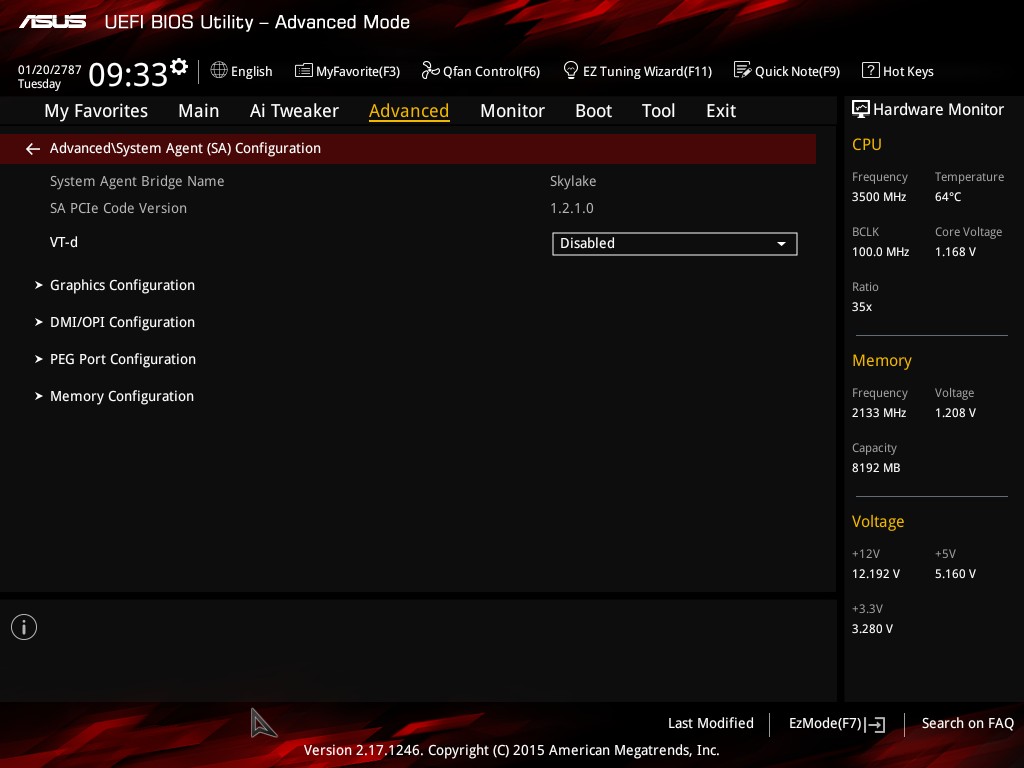Click SA PCIe Code Version label
The width and height of the screenshot is (1024, 768).
click(118, 208)
